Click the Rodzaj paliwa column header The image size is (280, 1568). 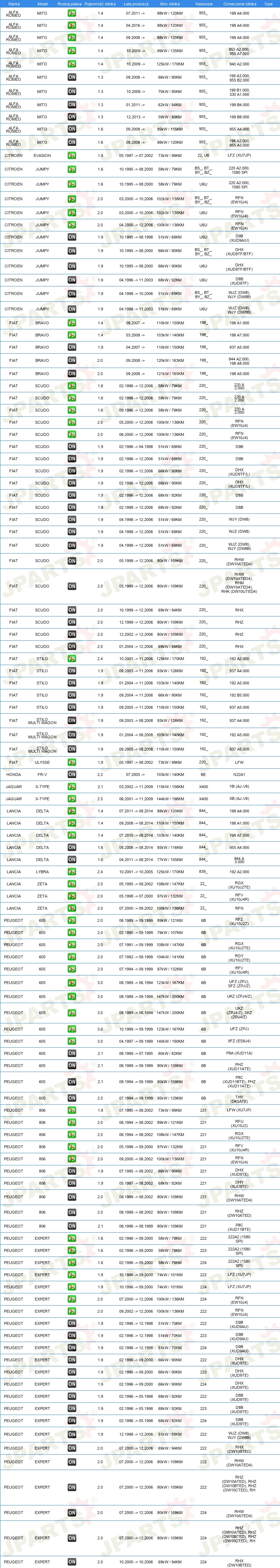(x=69, y=4)
